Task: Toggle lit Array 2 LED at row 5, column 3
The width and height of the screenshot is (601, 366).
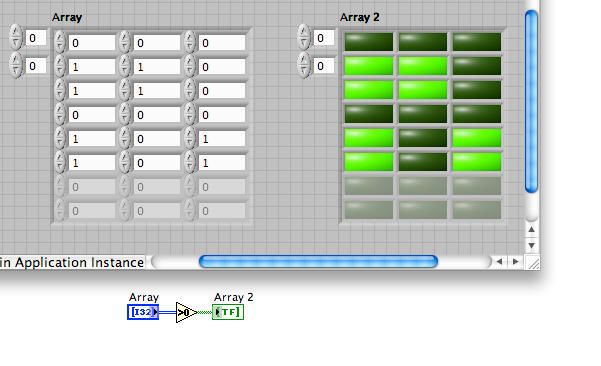Action: click(x=477, y=138)
